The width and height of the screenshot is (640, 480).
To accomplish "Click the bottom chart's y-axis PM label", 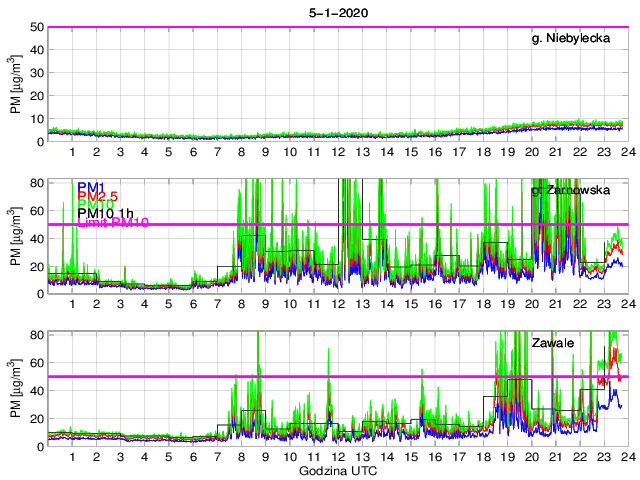I will [16, 388].
